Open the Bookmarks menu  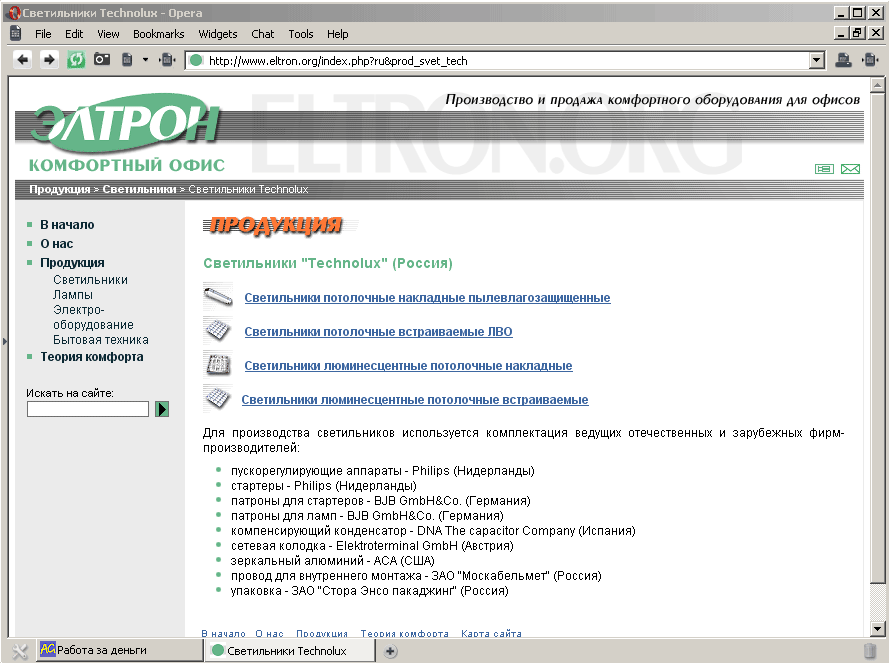(159, 34)
